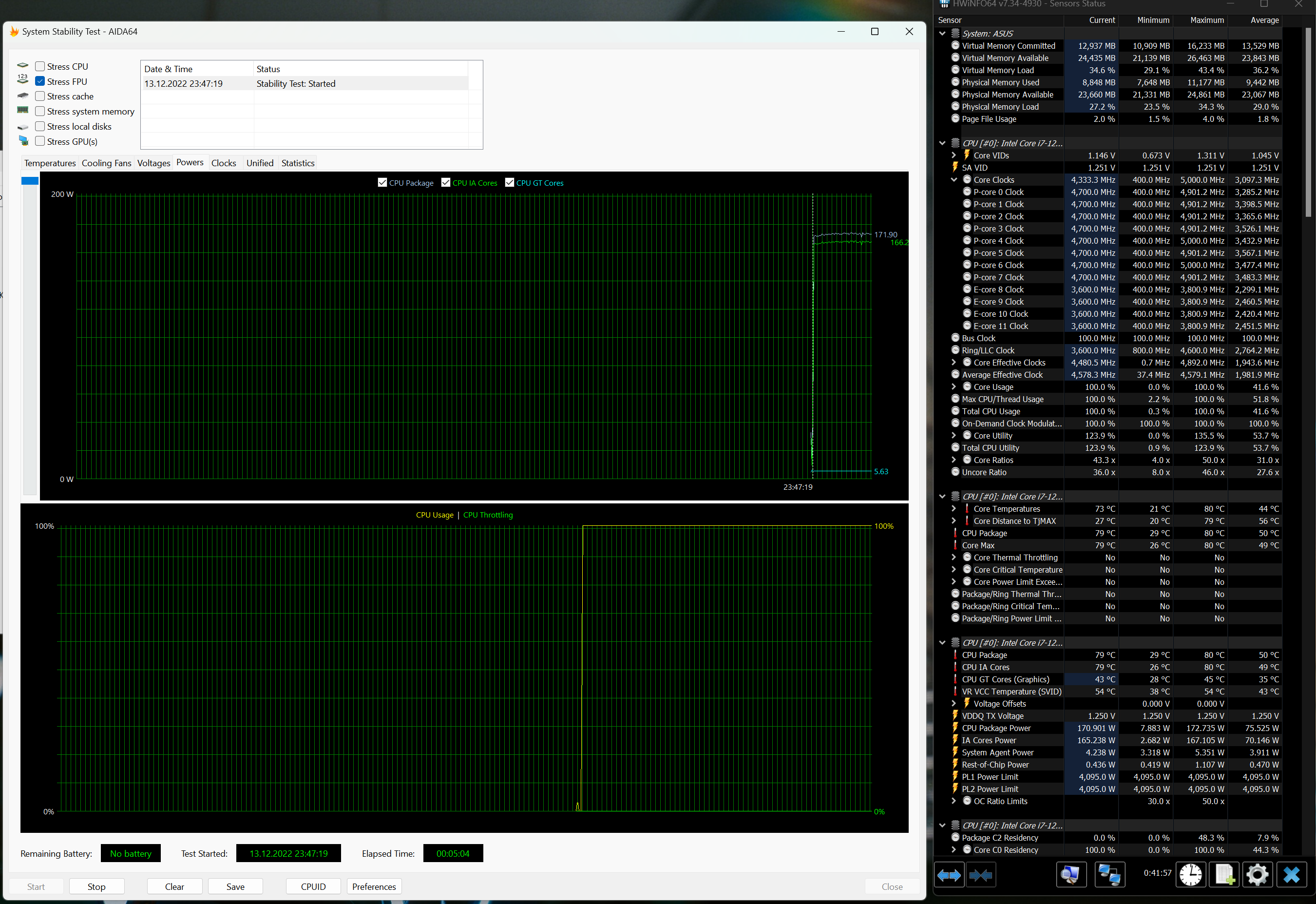The width and height of the screenshot is (1316, 904).
Task: Open the remote network sensors icon
Action: pos(1109,875)
